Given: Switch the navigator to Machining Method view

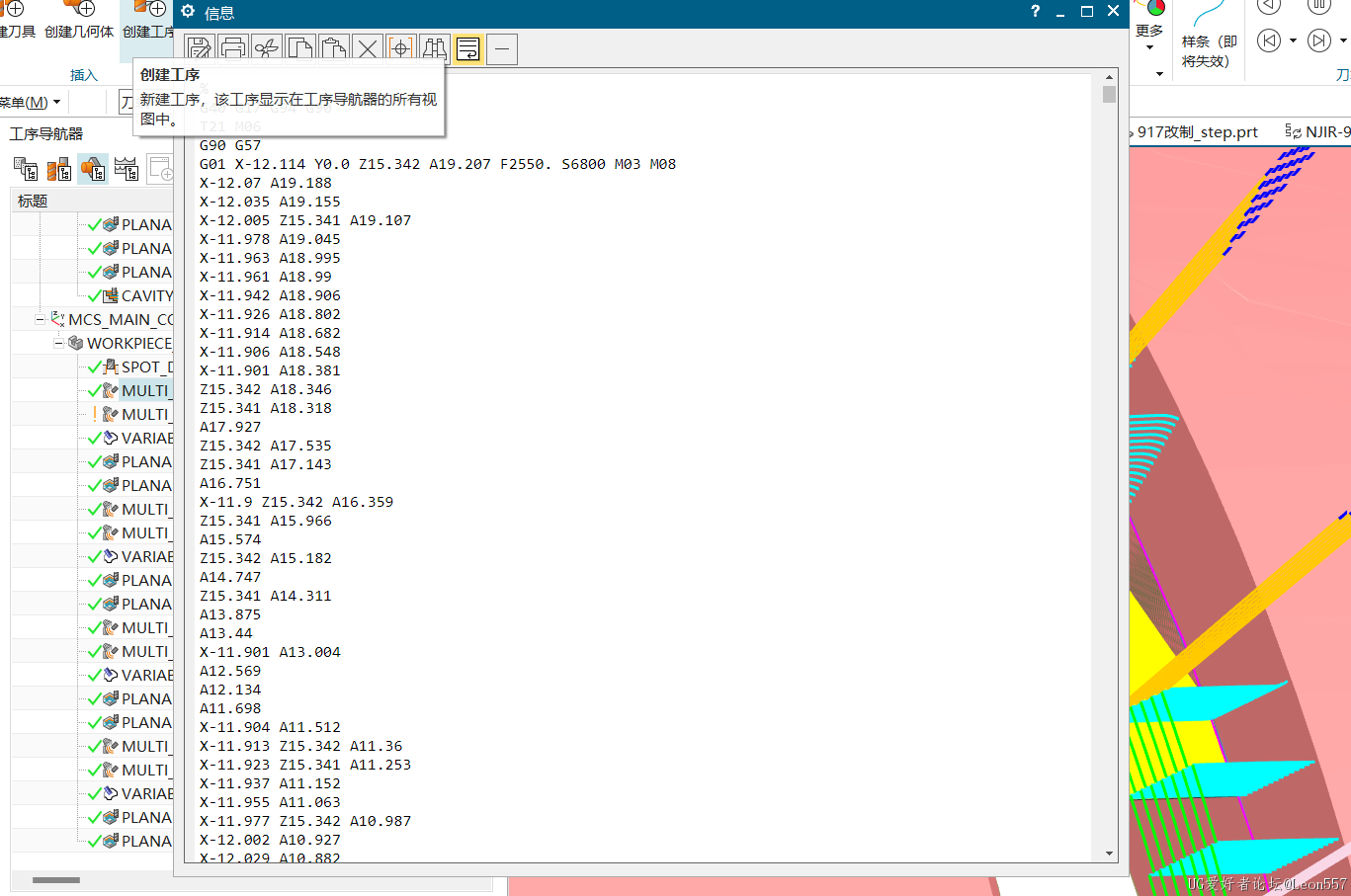Looking at the screenshot, I should (127, 169).
